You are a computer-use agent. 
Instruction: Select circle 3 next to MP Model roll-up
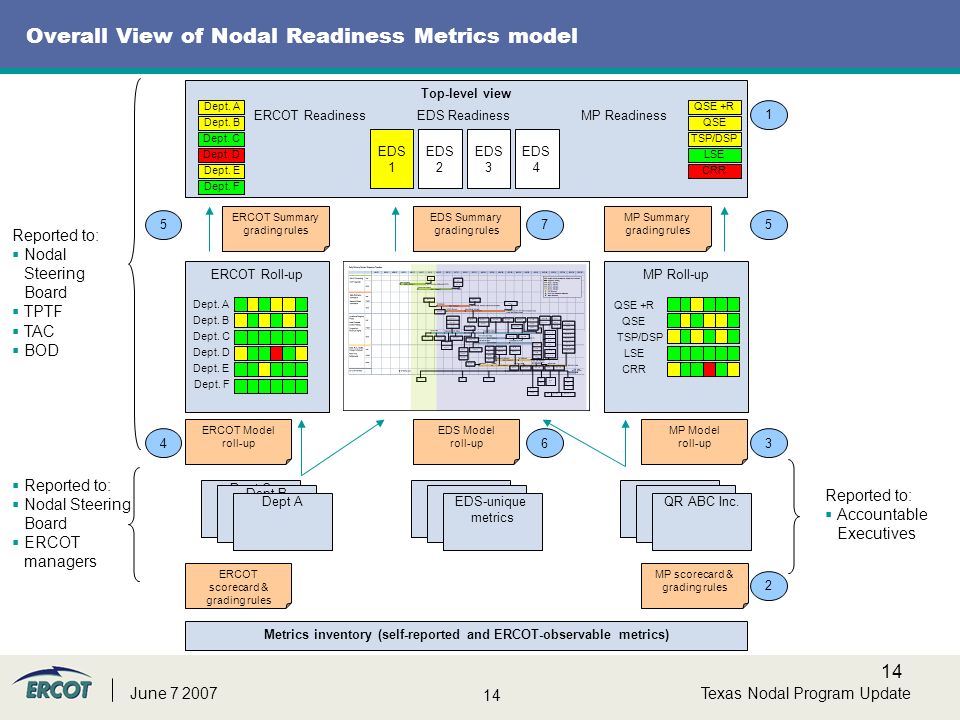(768, 443)
